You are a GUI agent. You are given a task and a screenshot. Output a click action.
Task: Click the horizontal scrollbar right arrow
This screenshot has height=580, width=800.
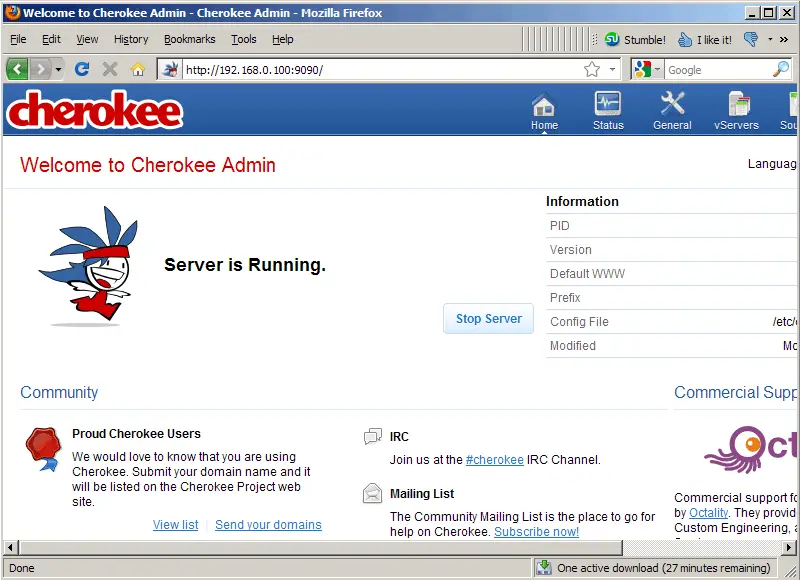(x=789, y=548)
